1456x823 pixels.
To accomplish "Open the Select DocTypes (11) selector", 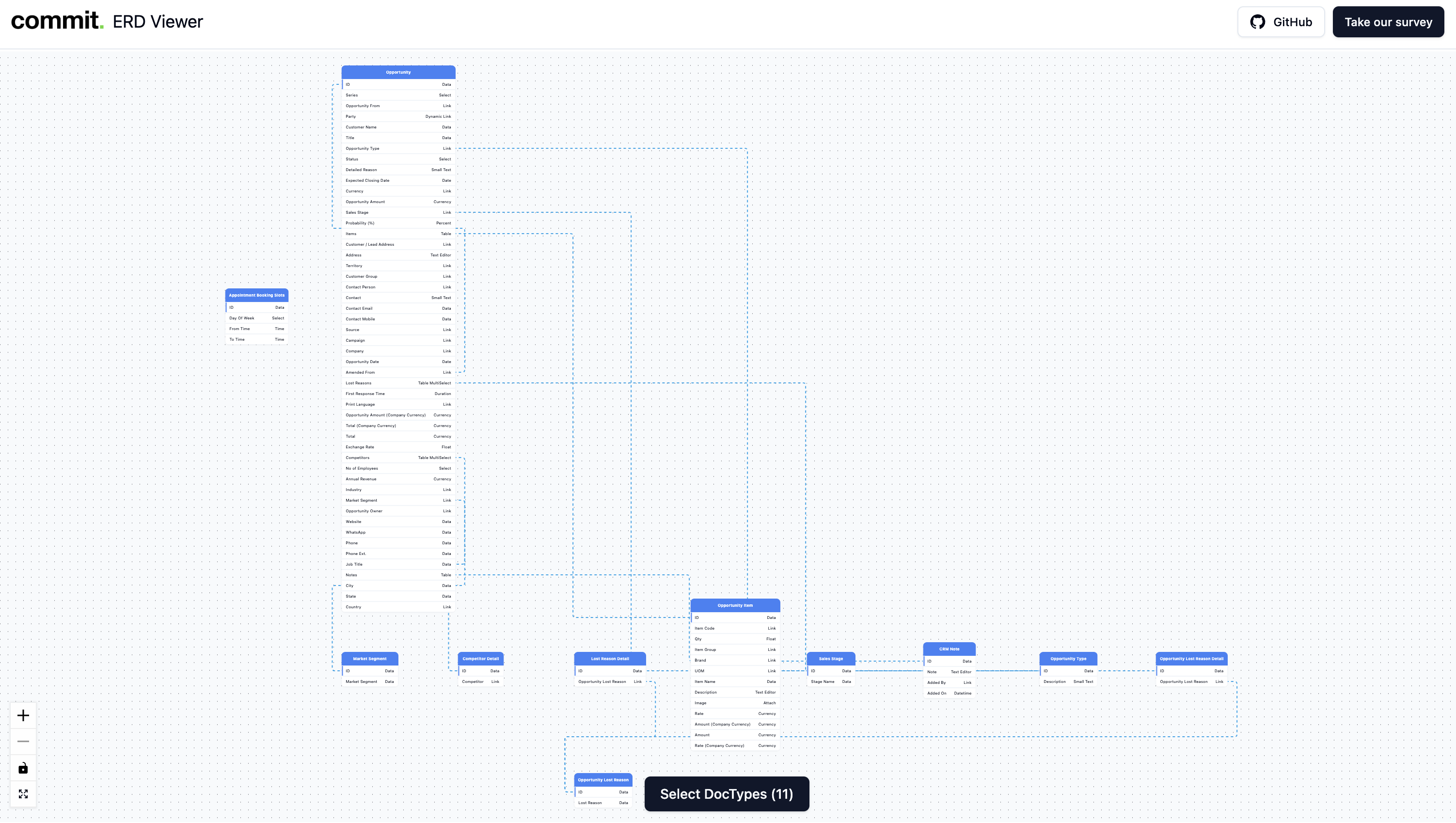I will 727,793.
